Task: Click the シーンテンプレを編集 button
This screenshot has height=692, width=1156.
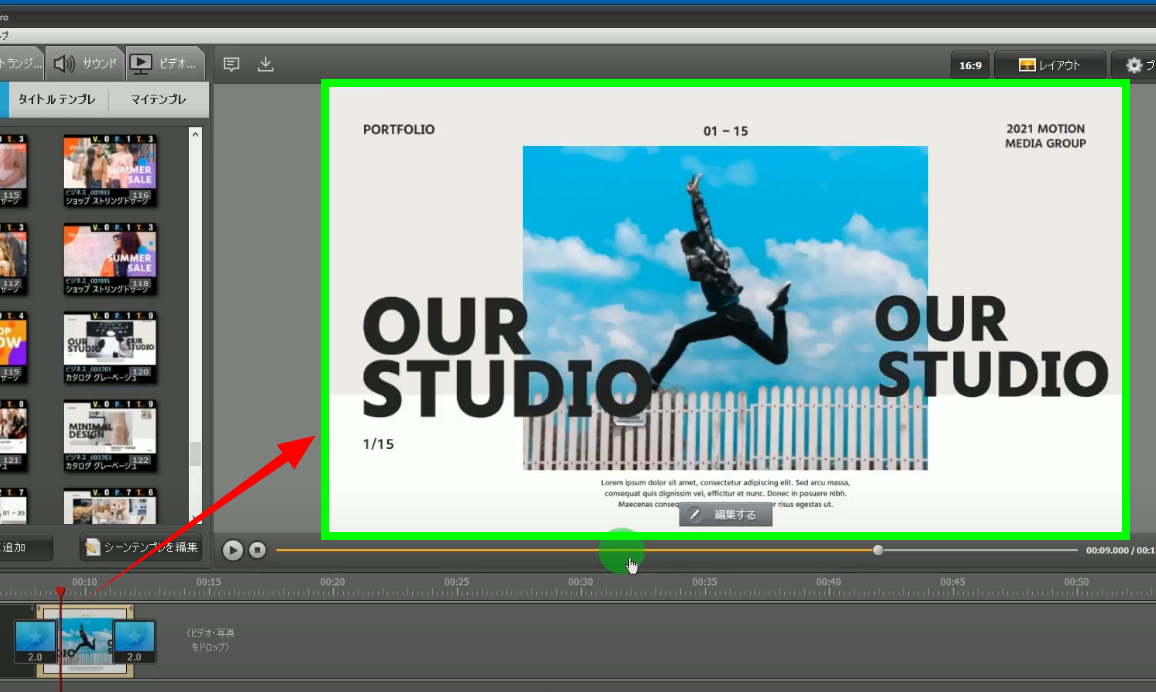Action: tap(142, 548)
